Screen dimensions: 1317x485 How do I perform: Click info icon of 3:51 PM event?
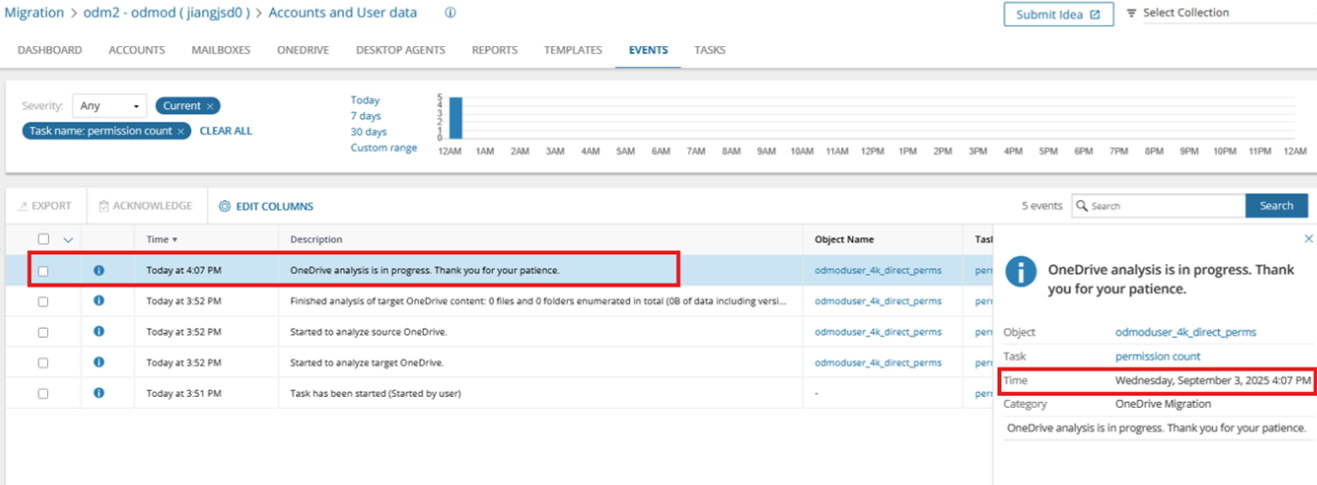[x=99, y=393]
